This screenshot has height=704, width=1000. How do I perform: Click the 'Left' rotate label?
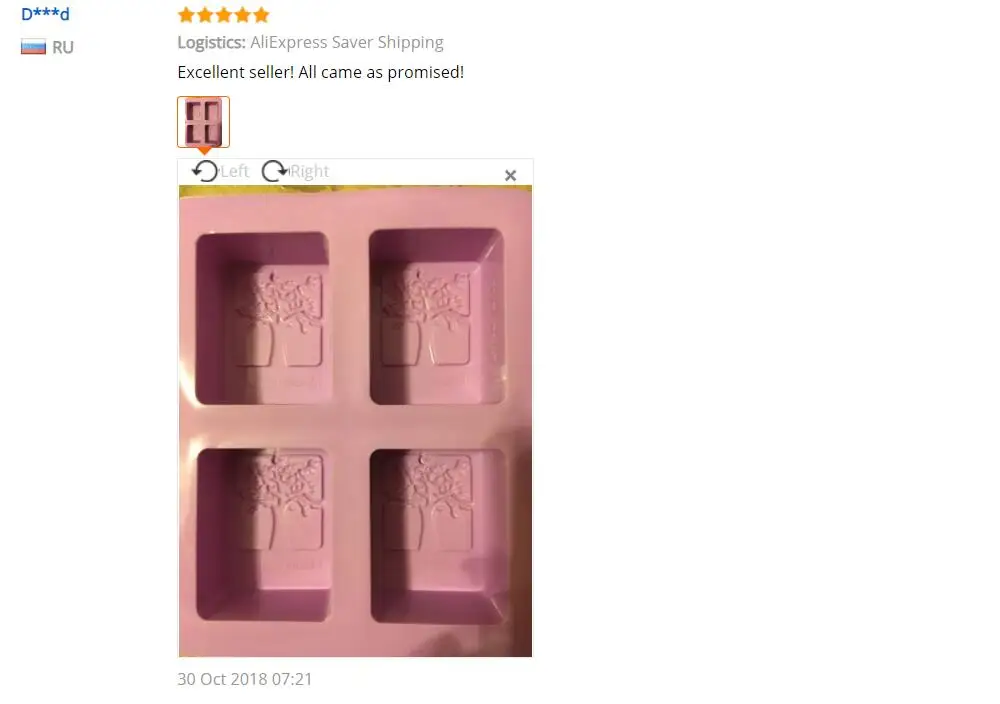click(x=234, y=171)
